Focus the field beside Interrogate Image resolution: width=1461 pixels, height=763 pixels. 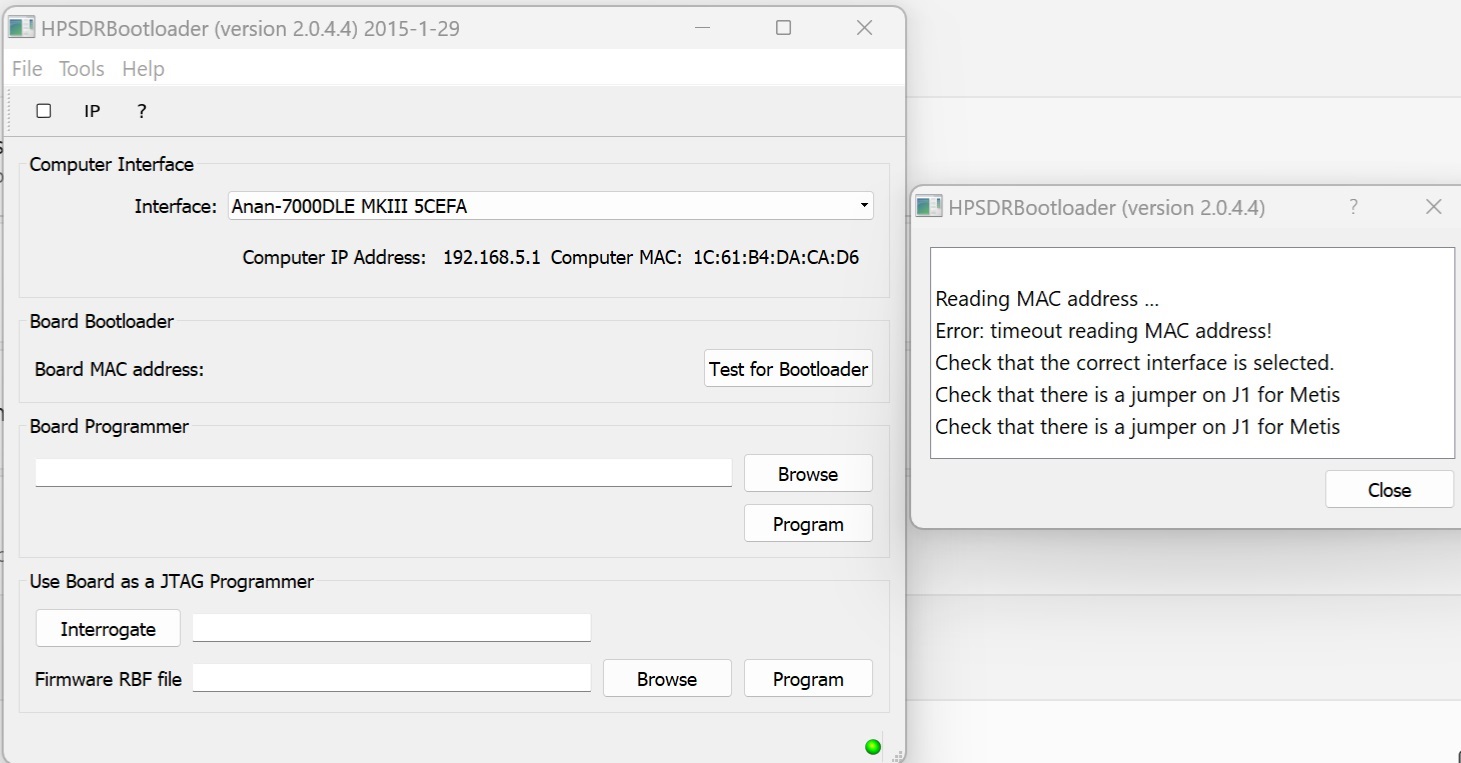(392, 628)
